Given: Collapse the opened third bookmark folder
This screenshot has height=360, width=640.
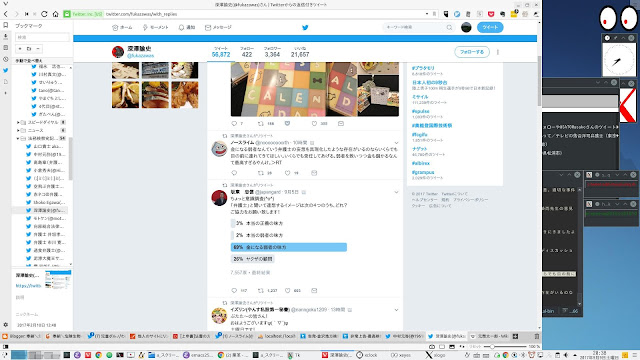Looking at the screenshot, I should [18, 138].
